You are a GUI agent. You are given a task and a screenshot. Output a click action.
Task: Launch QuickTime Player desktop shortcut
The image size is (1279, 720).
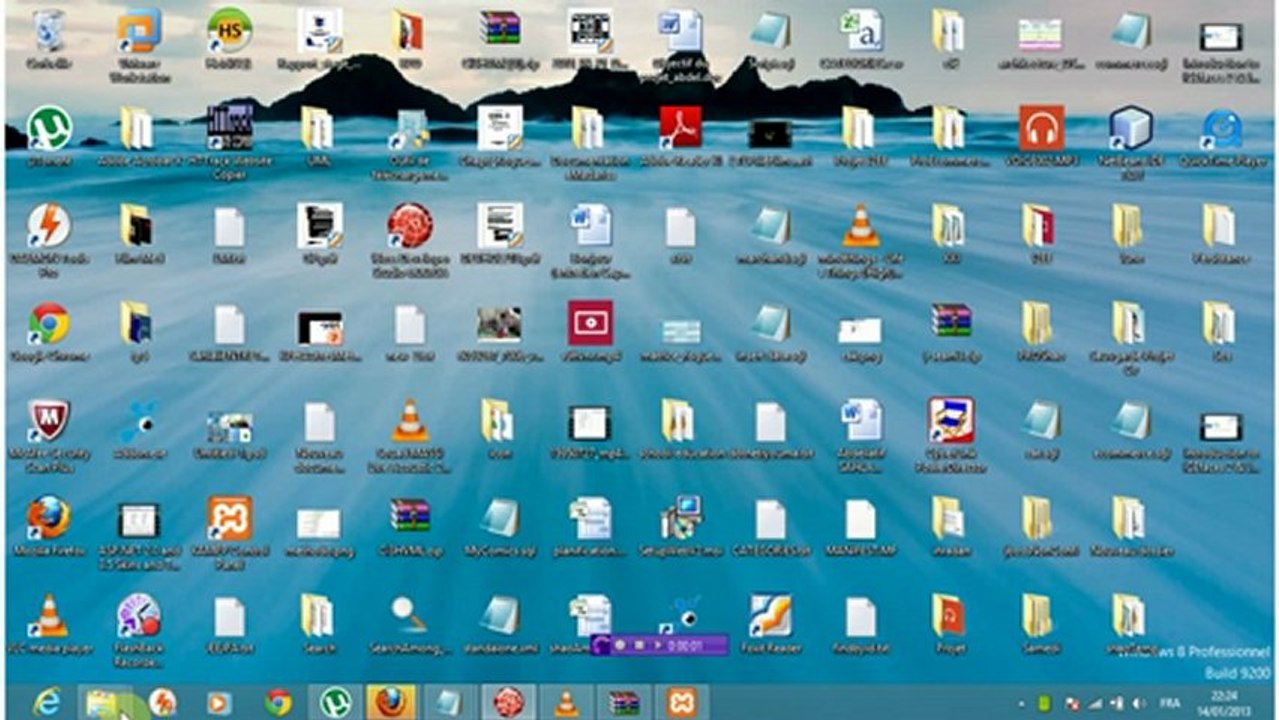[1222, 128]
